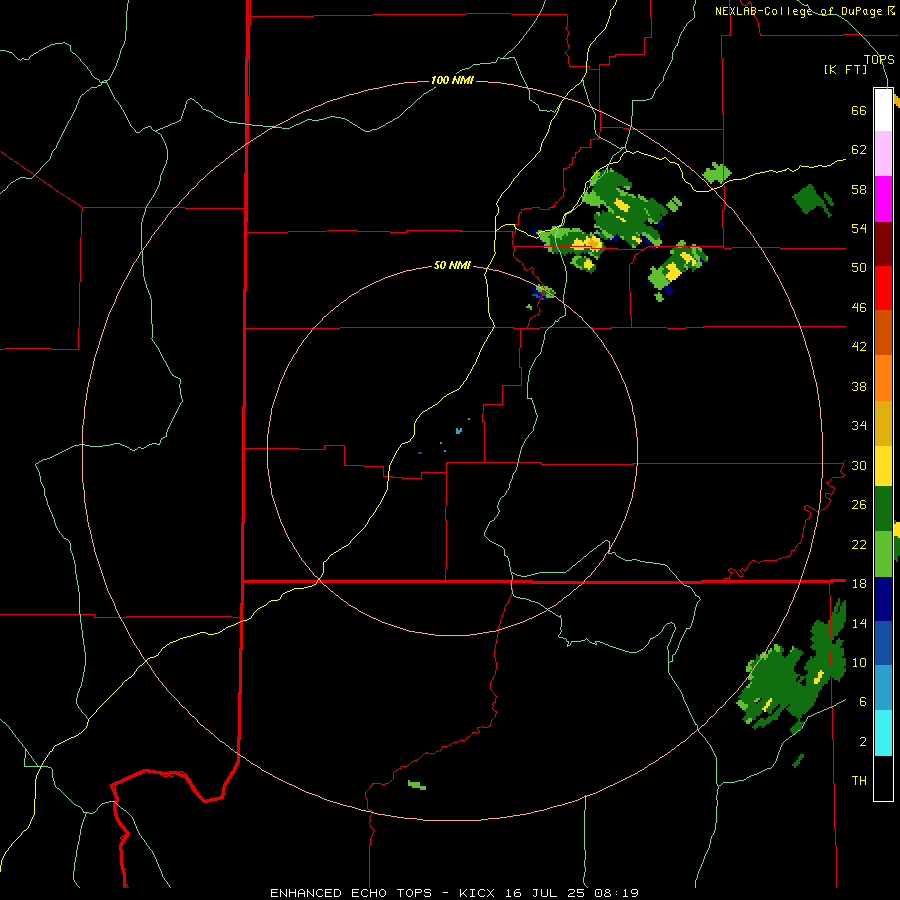Click the '100 NMI' range ring label

pyautogui.click(x=452, y=80)
